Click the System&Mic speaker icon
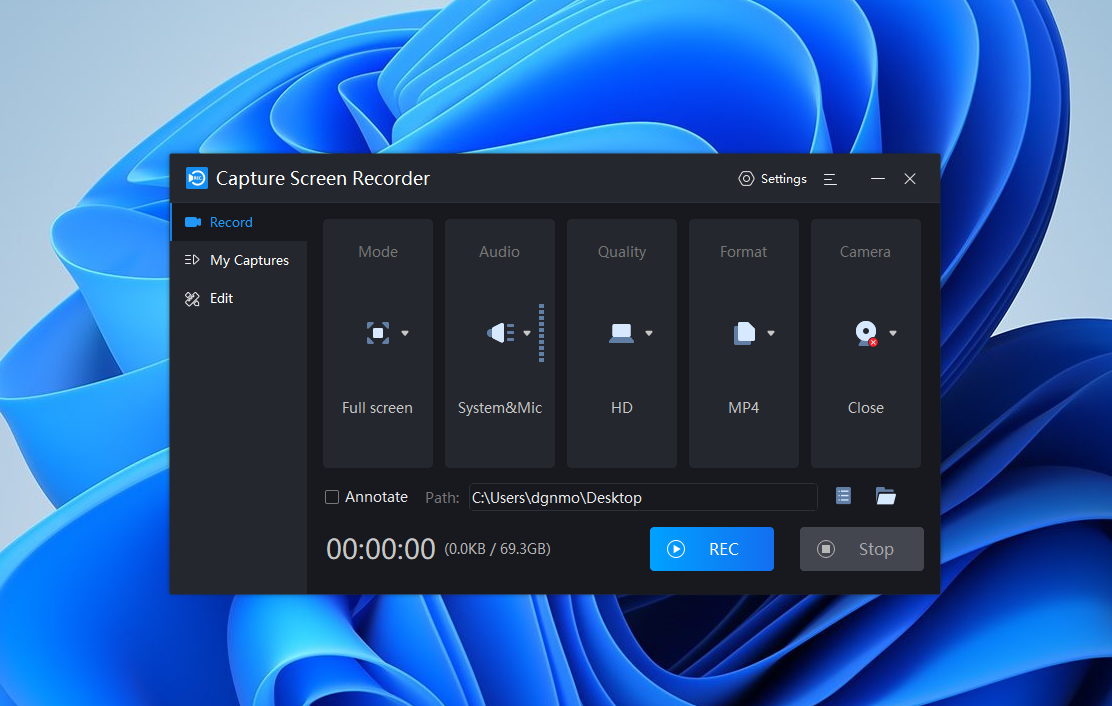The height and width of the screenshot is (706, 1112). [x=500, y=333]
